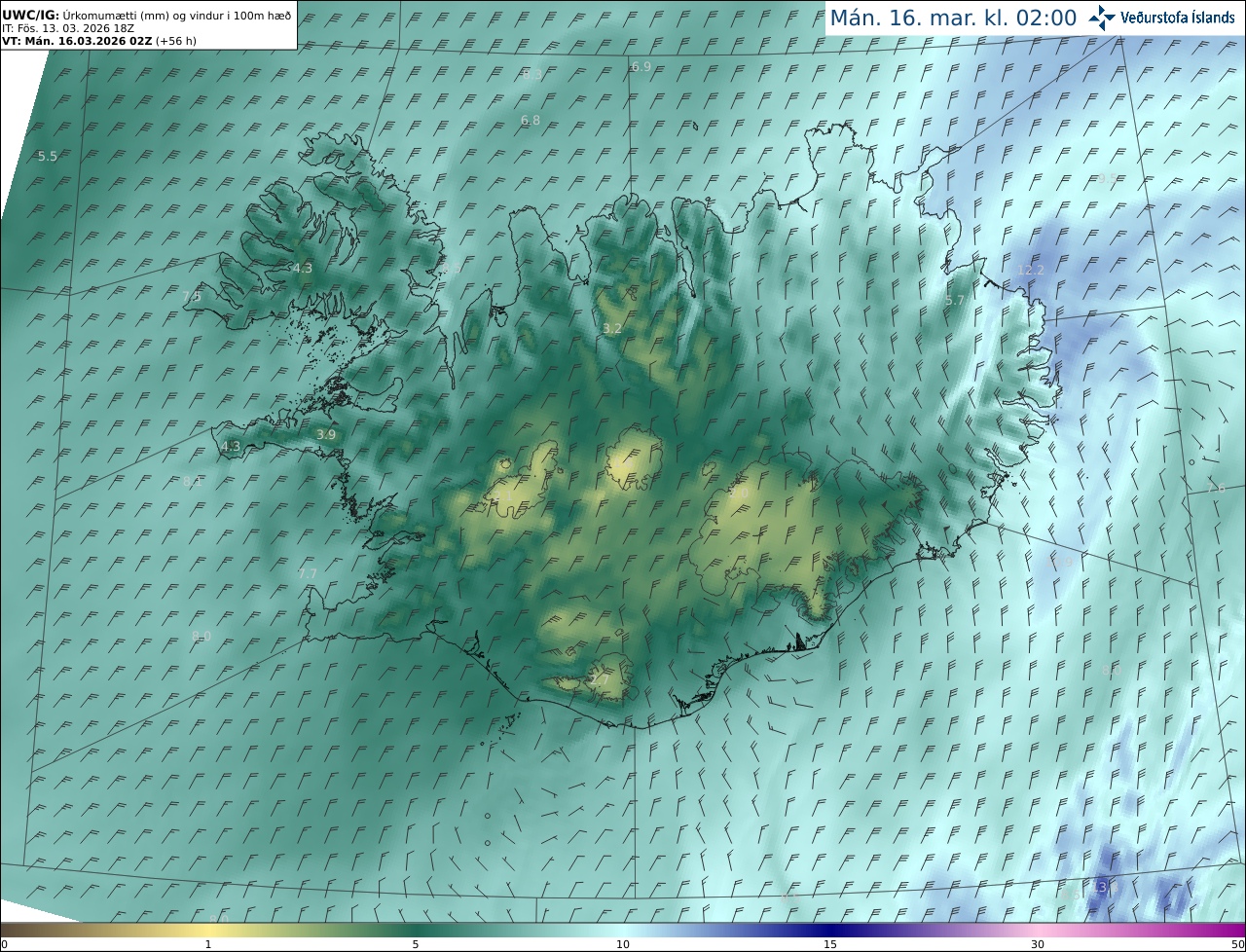The height and width of the screenshot is (952, 1246).
Task: Click the 7.5 value west of the Westfjords
Action: [x=192, y=296]
